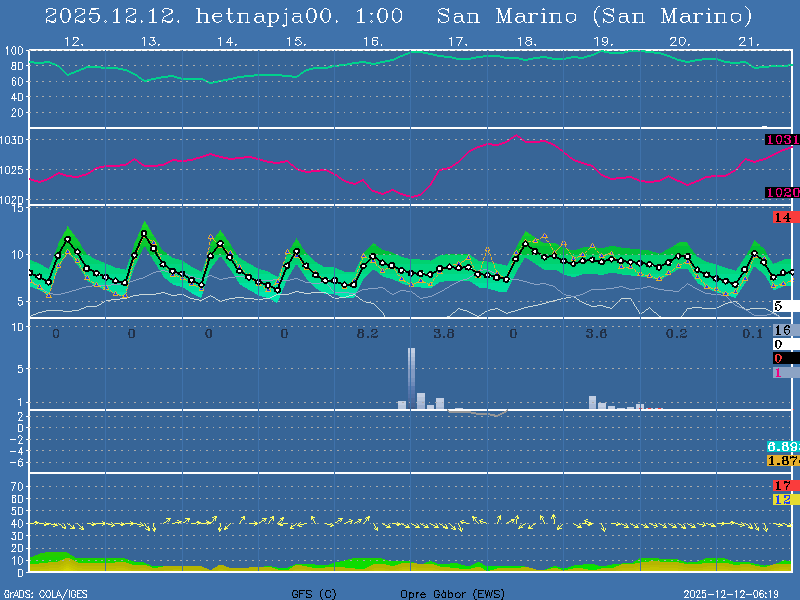Click the red 14 temperature maximum badge
800x600 pixels.
tap(782, 217)
